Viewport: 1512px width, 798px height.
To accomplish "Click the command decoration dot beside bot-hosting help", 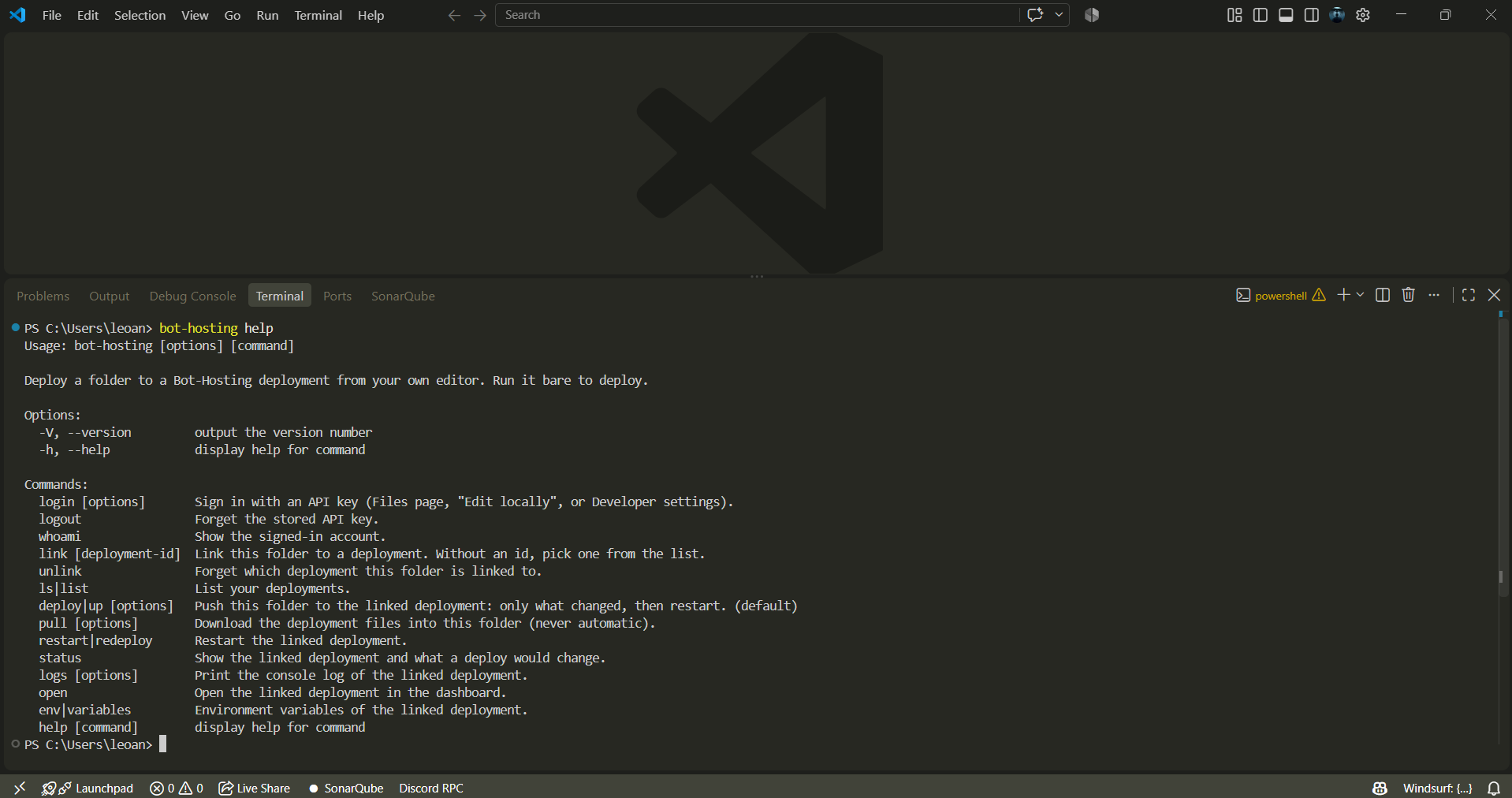I will pyautogui.click(x=15, y=327).
